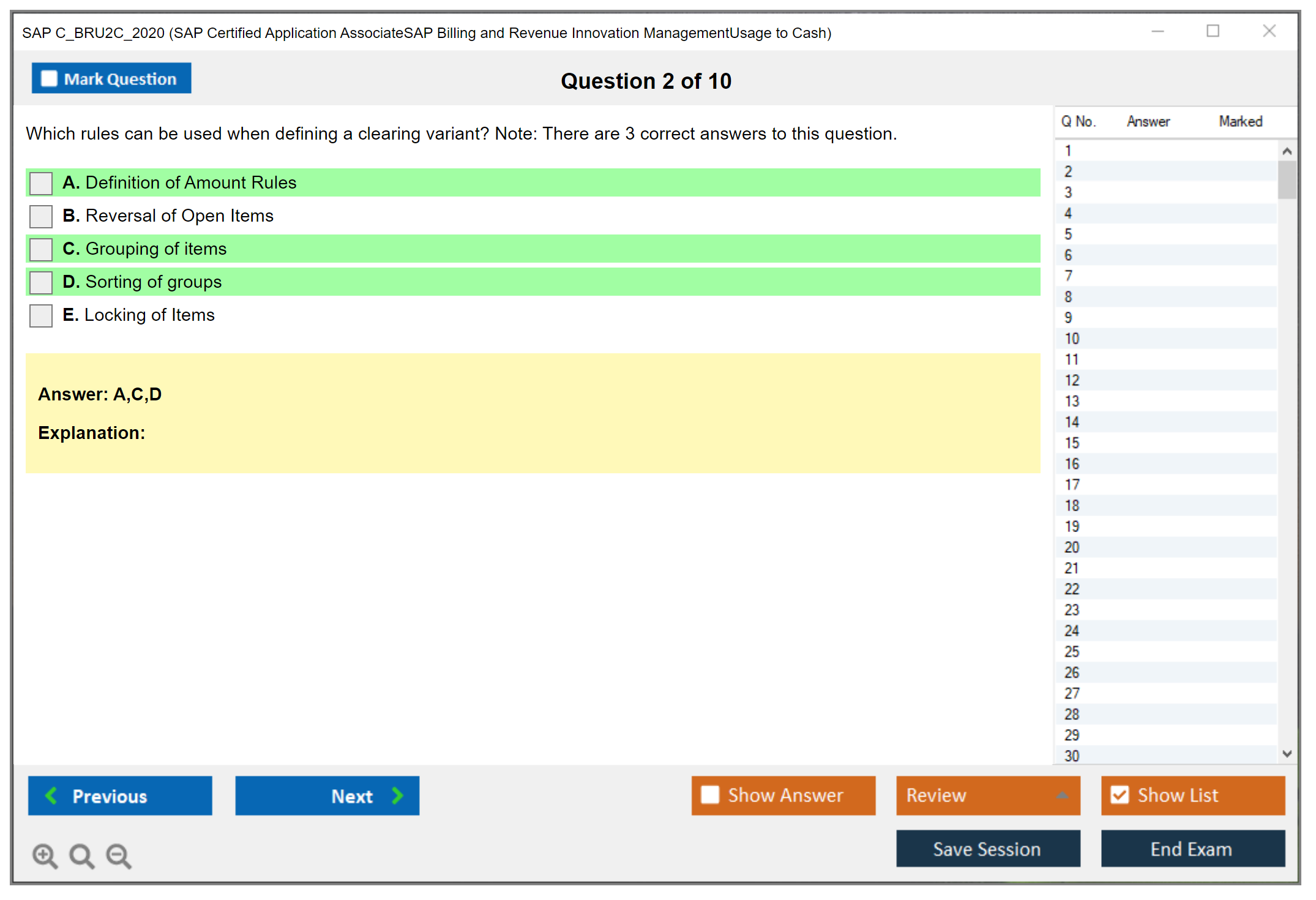Check option B Reversal of Open Items
This screenshot has height=900, width=1316.
coord(41,216)
